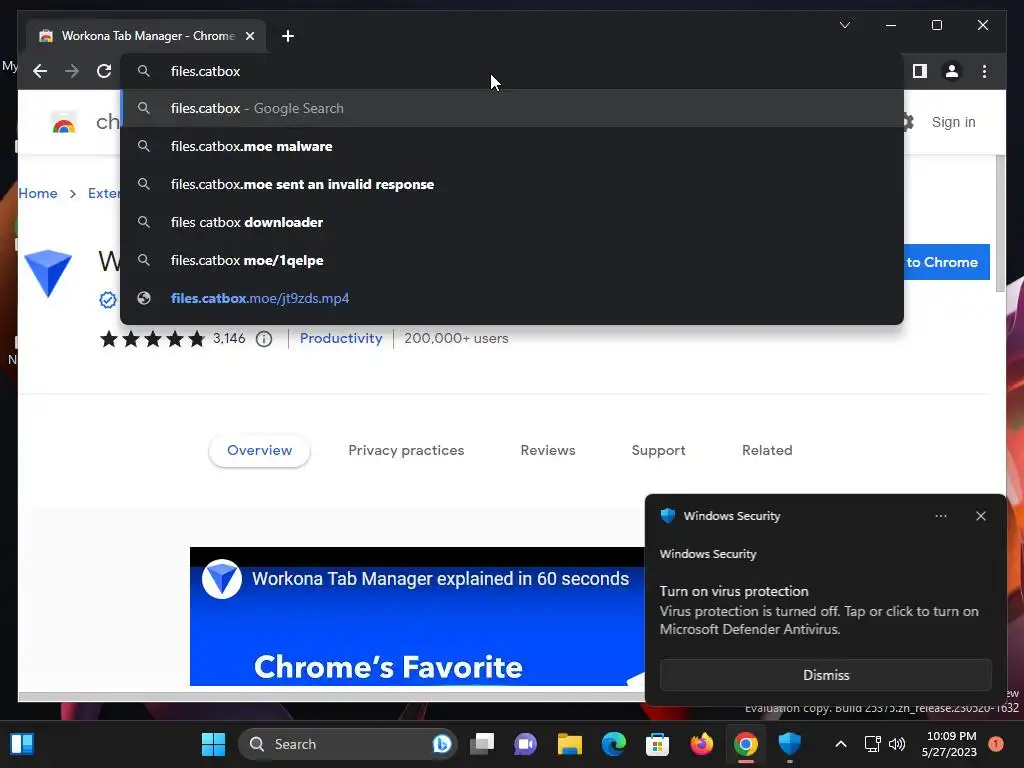Viewport: 1024px width, 768px height.
Task: Click the Chrome Web Store rainbow logo
Action: 64,122
